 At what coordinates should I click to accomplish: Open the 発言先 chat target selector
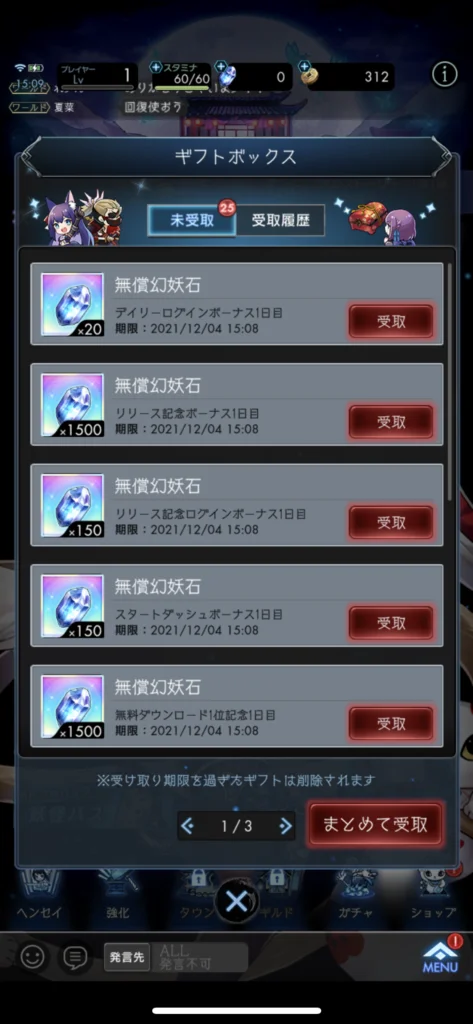pyautogui.click(x=126, y=957)
